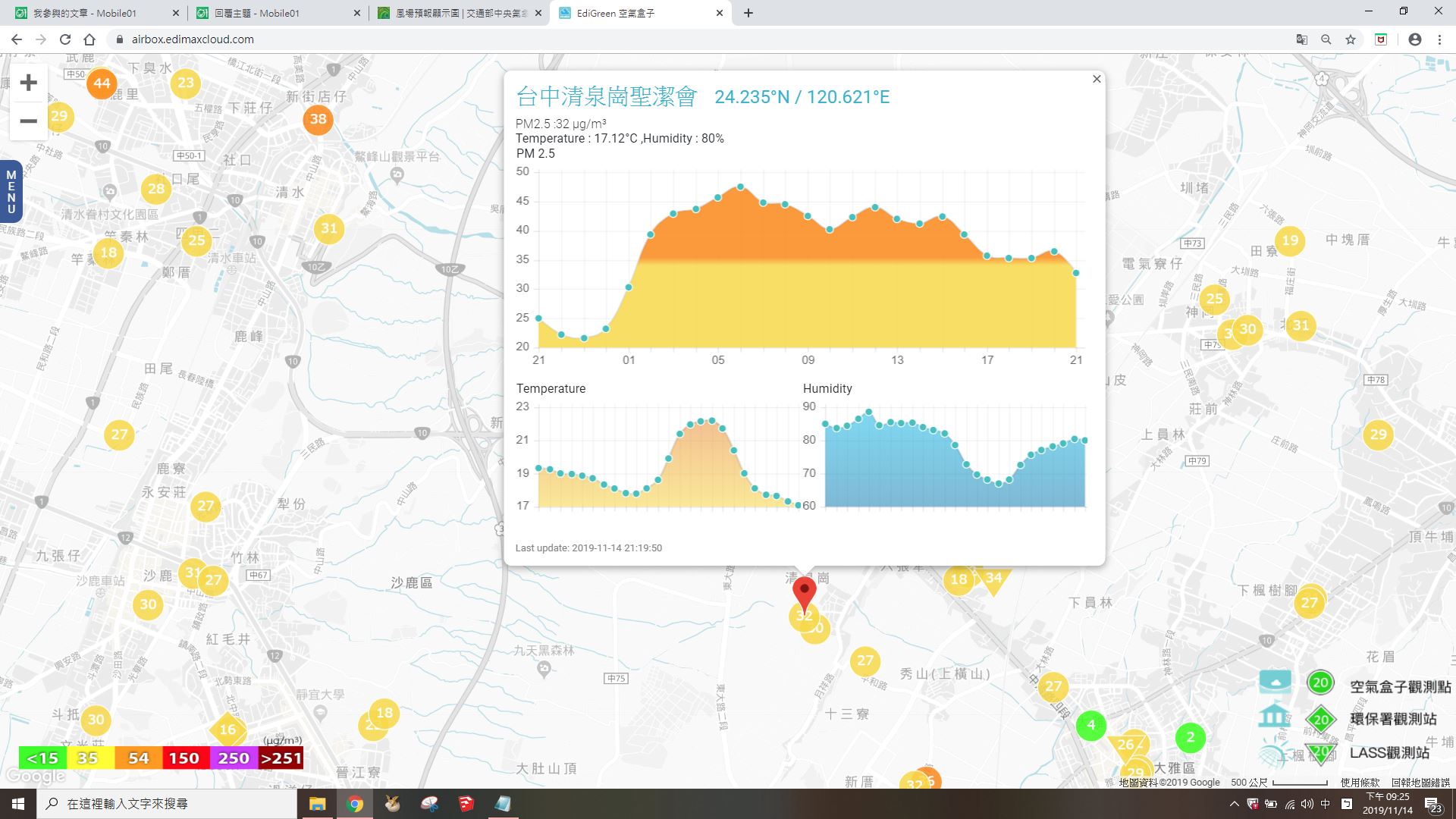
Task: Open the volume control in tray
Action: click(1307, 804)
